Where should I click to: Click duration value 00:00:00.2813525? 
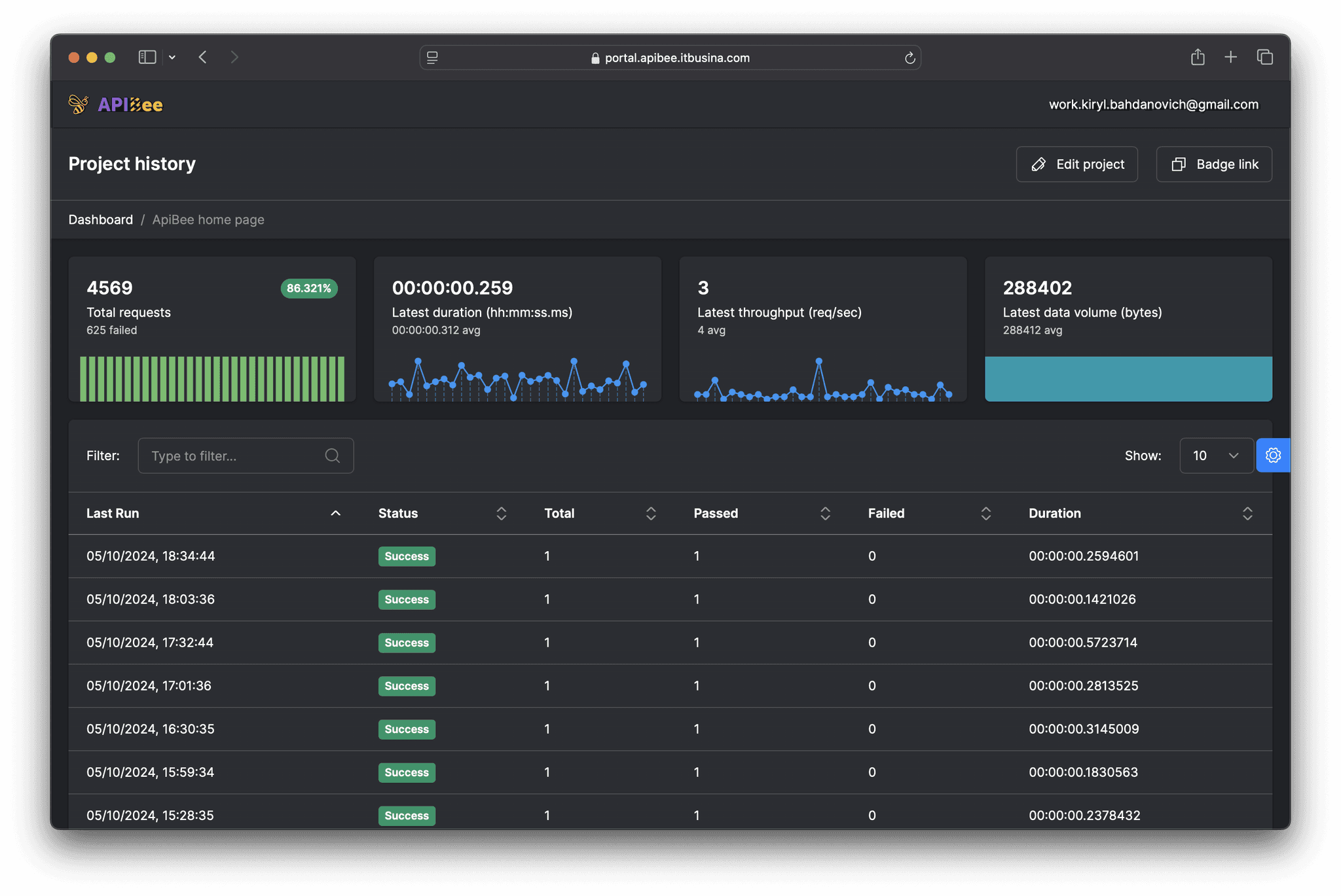[1084, 686]
